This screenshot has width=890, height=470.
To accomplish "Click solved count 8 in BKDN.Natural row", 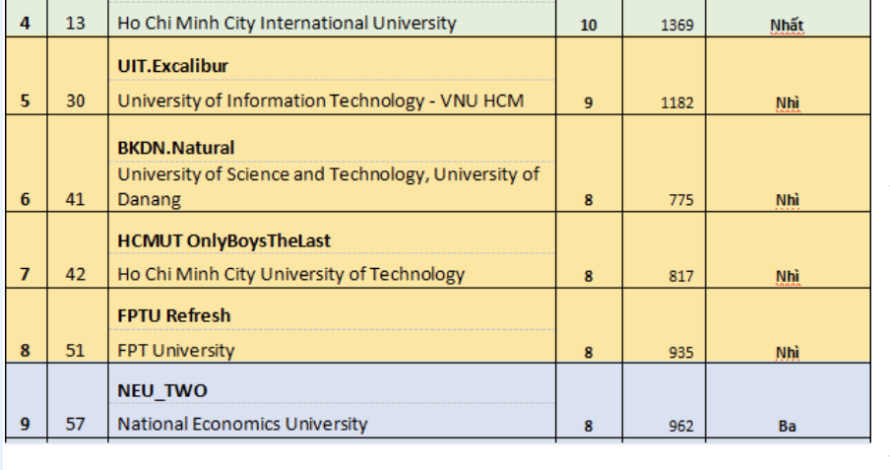I will coord(589,200).
